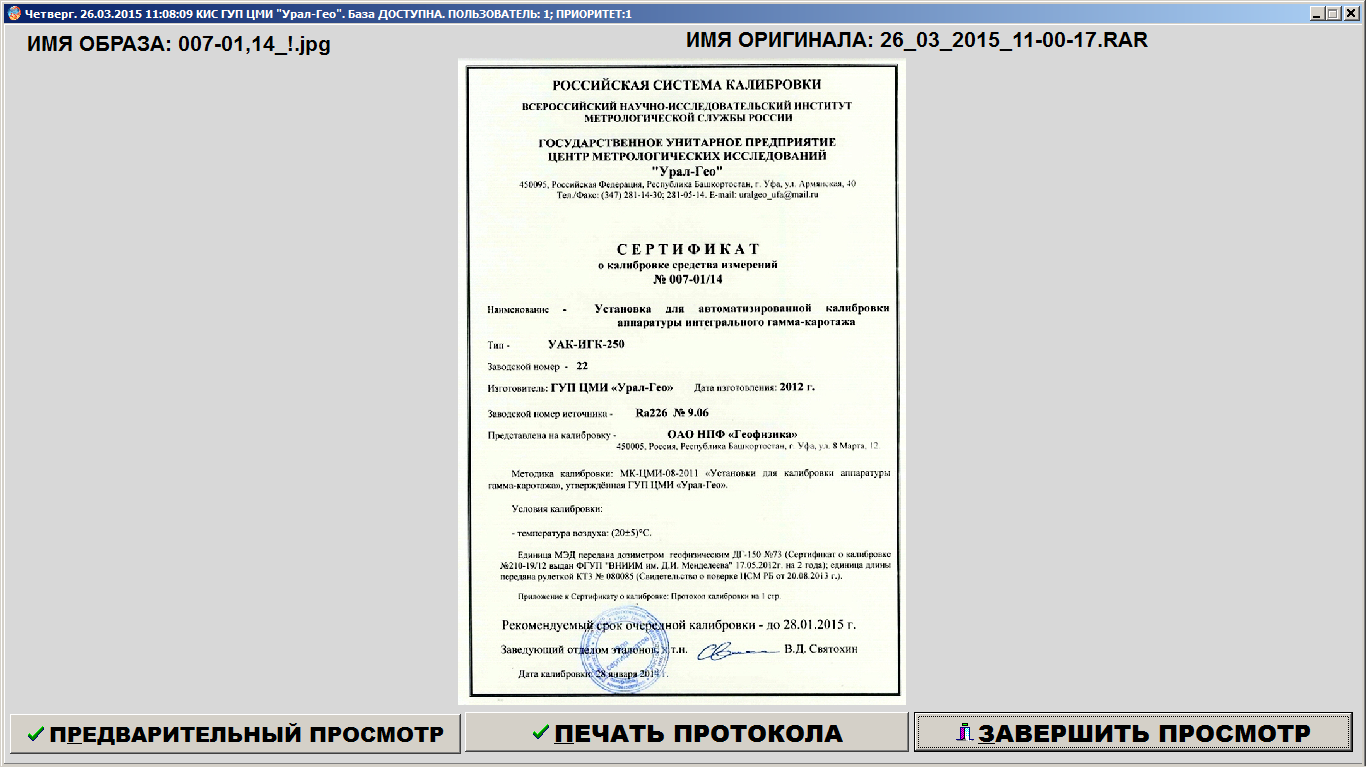This screenshot has height=768, width=1366.
Task: Click the "Урал-Гео" organization name in the header
Action: click(x=686, y=171)
